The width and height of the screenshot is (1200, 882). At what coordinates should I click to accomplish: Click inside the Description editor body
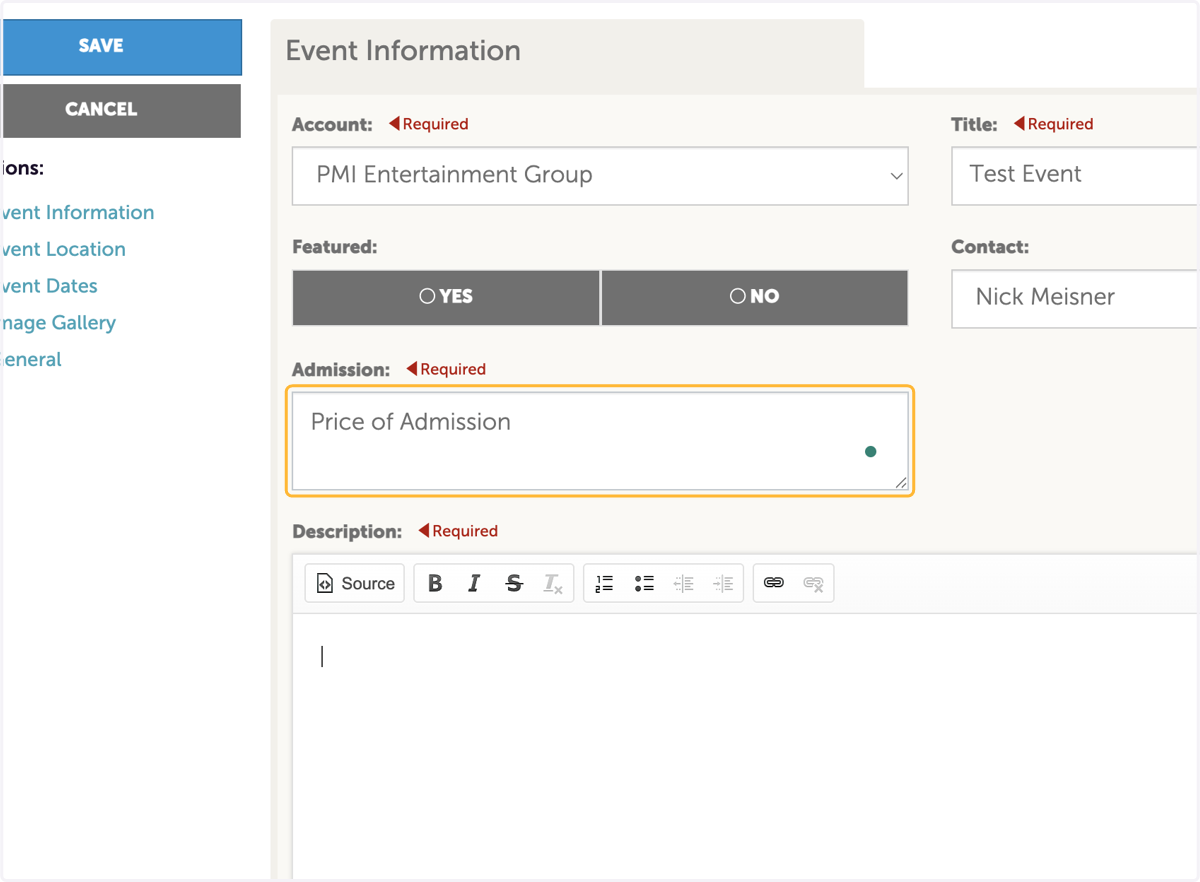click(746, 745)
